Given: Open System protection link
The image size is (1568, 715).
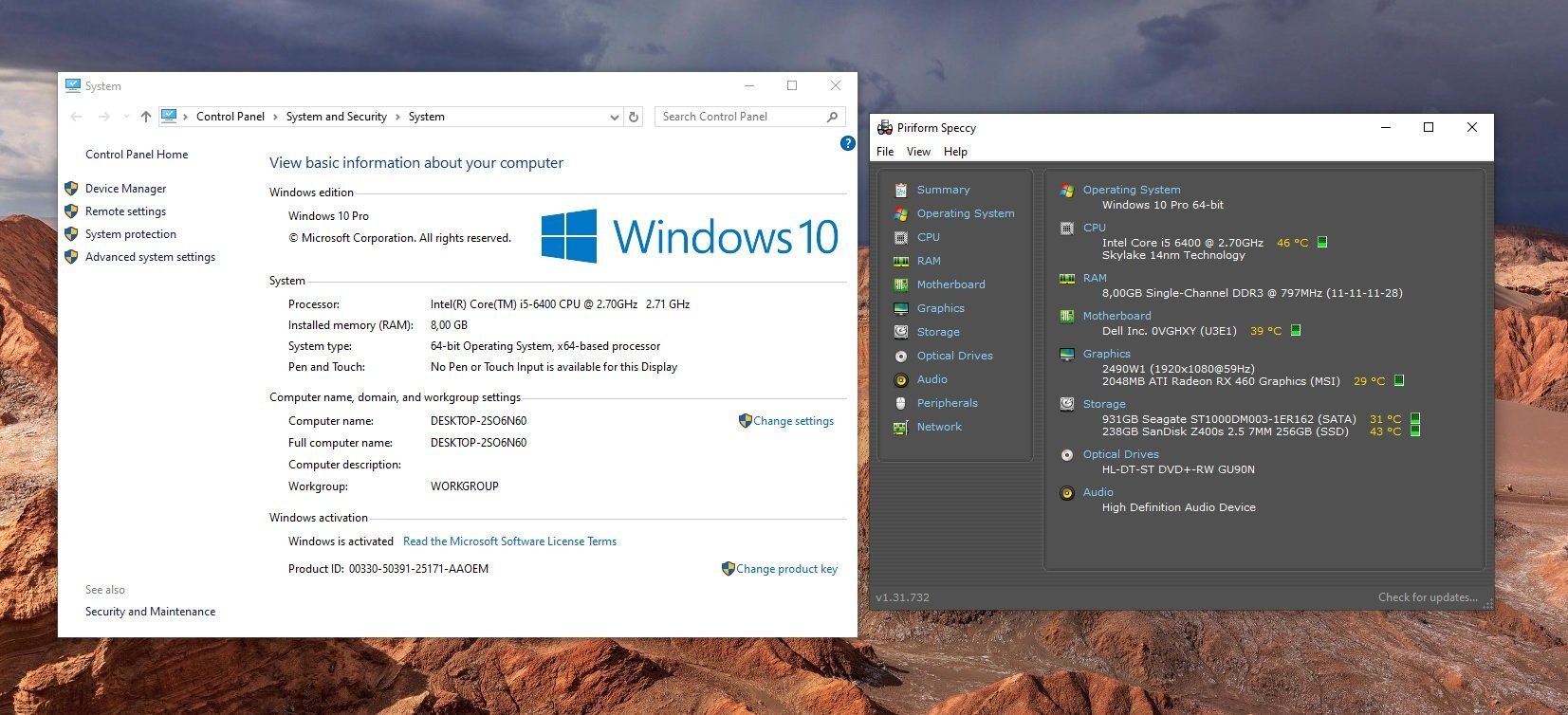Looking at the screenshot, I should coord(131,234).
